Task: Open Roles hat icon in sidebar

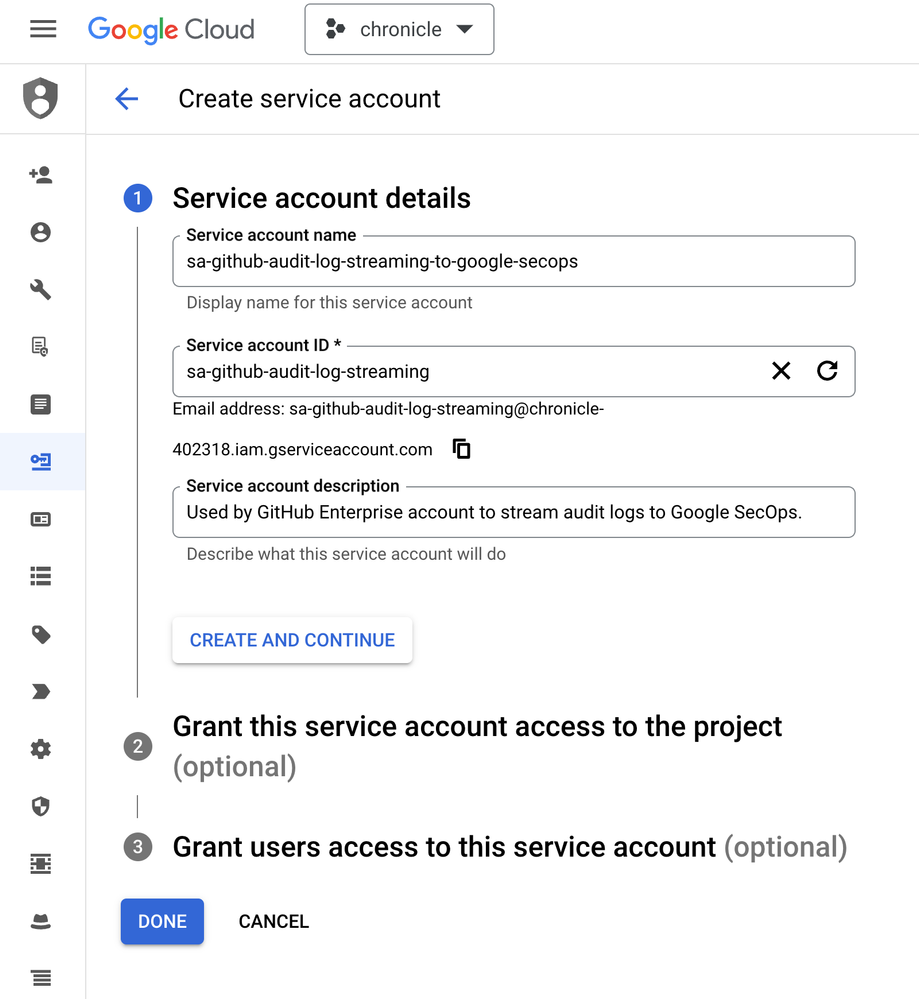Action: click(x=41, y=921)
